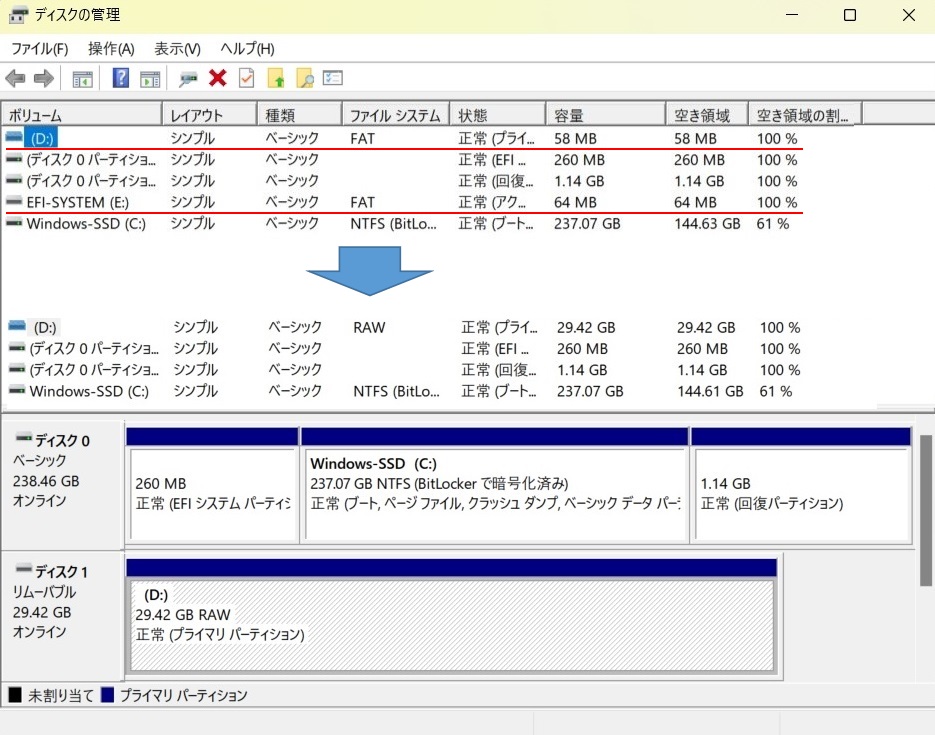
Task: Select the EFI-SYSTEM (E:) volume row
Action: click(x=403, y=202)
